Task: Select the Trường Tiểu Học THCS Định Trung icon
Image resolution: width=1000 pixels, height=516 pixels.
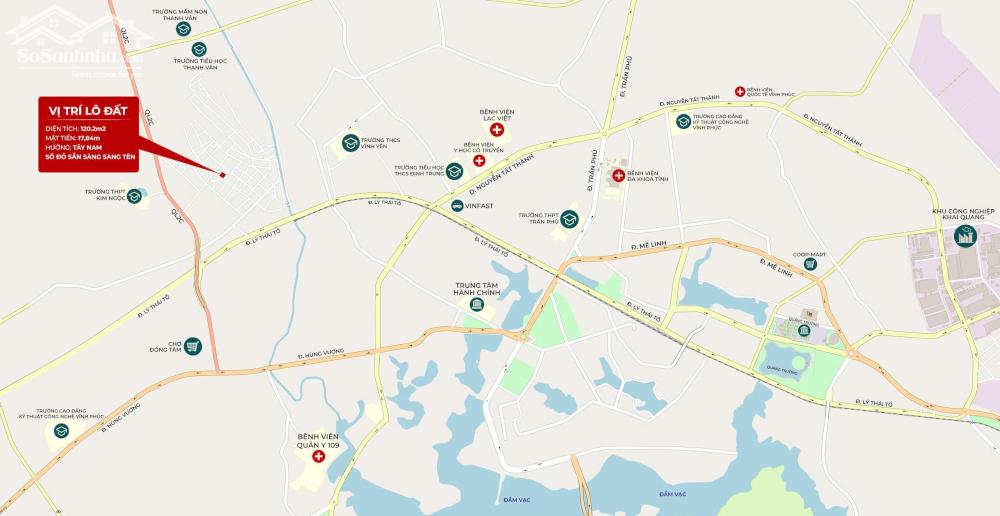Action: pos(454,171)
